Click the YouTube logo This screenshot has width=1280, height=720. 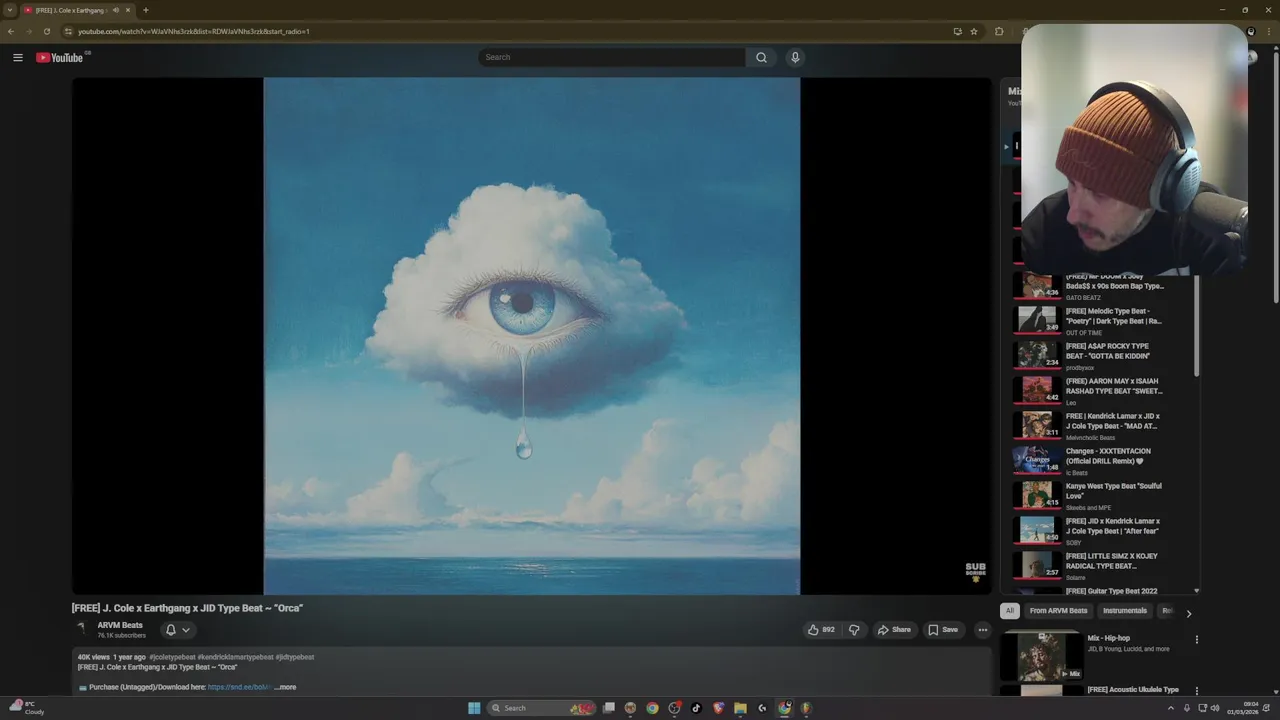[x=60, y=57]
